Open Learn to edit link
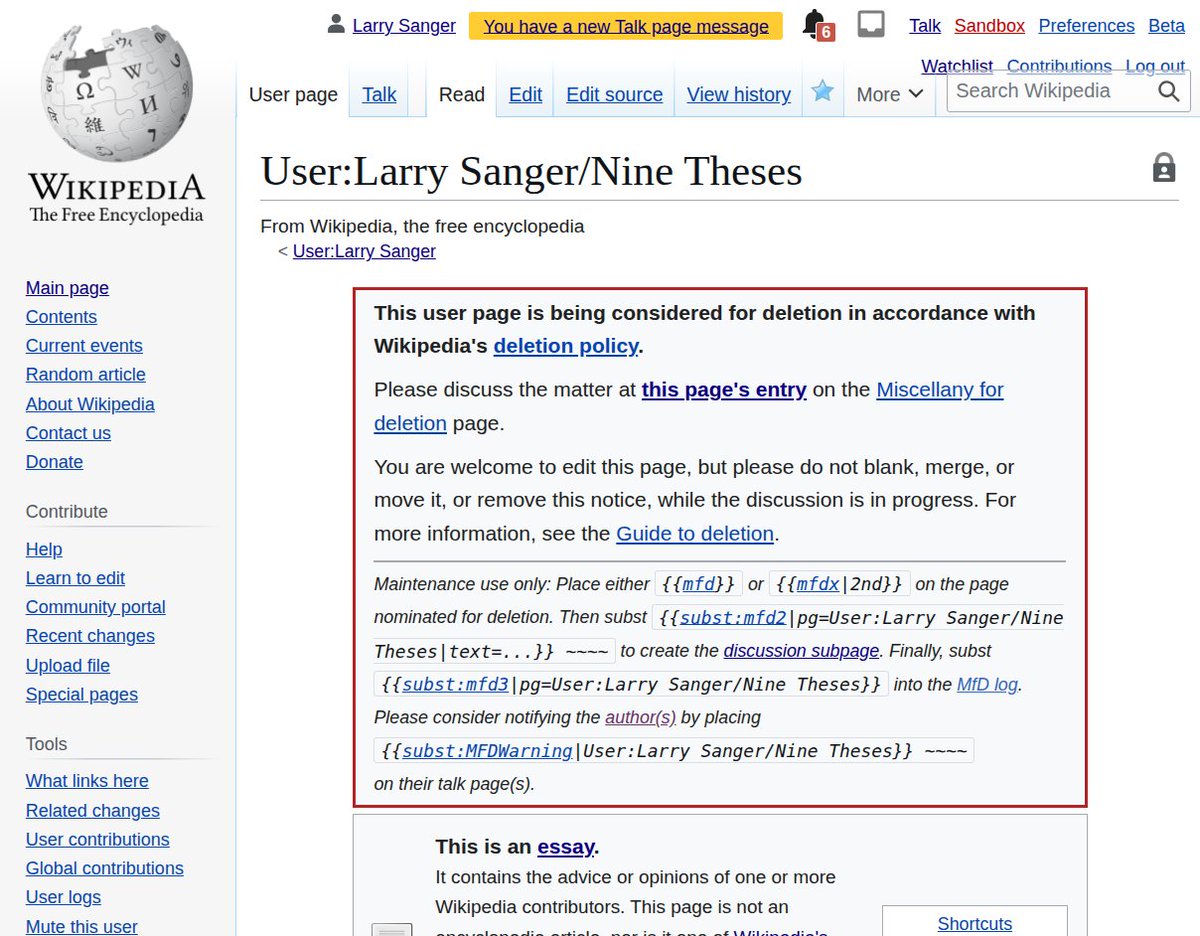1200x936 pixels. [75, 578]
